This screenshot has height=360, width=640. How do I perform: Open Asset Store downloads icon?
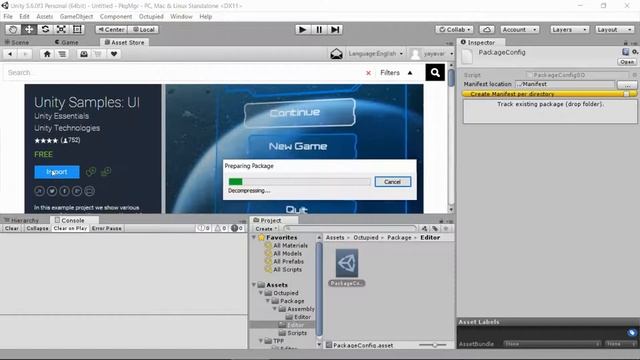coord(84,54)
